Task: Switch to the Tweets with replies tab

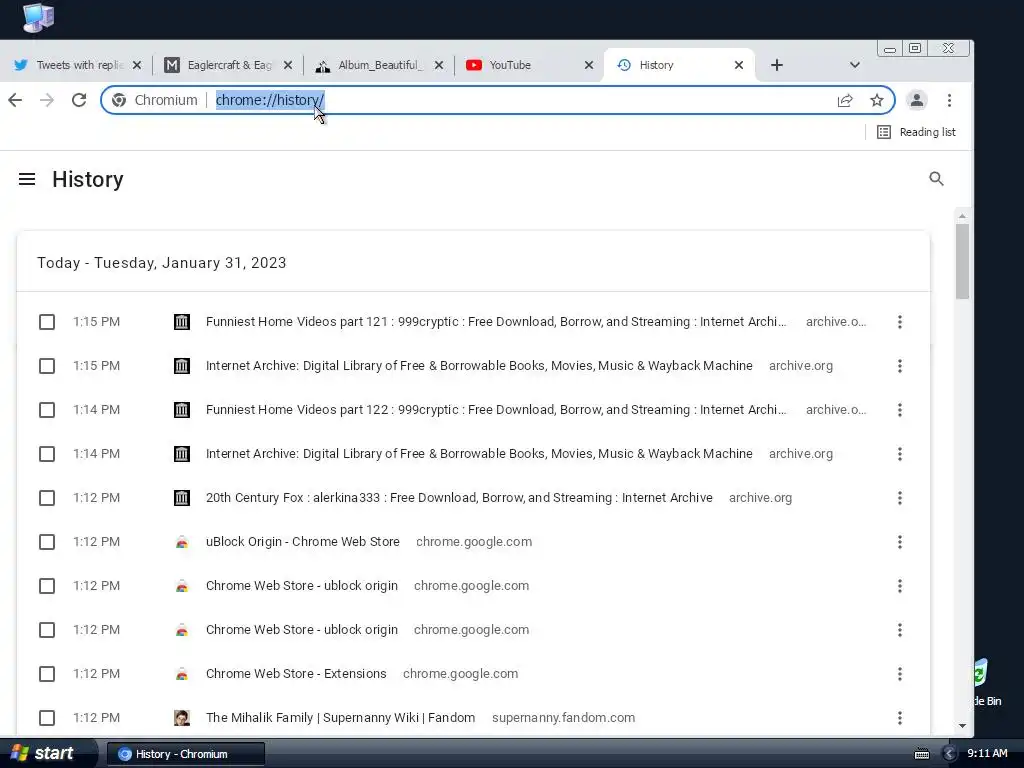Action: click(x=76, y=65)
